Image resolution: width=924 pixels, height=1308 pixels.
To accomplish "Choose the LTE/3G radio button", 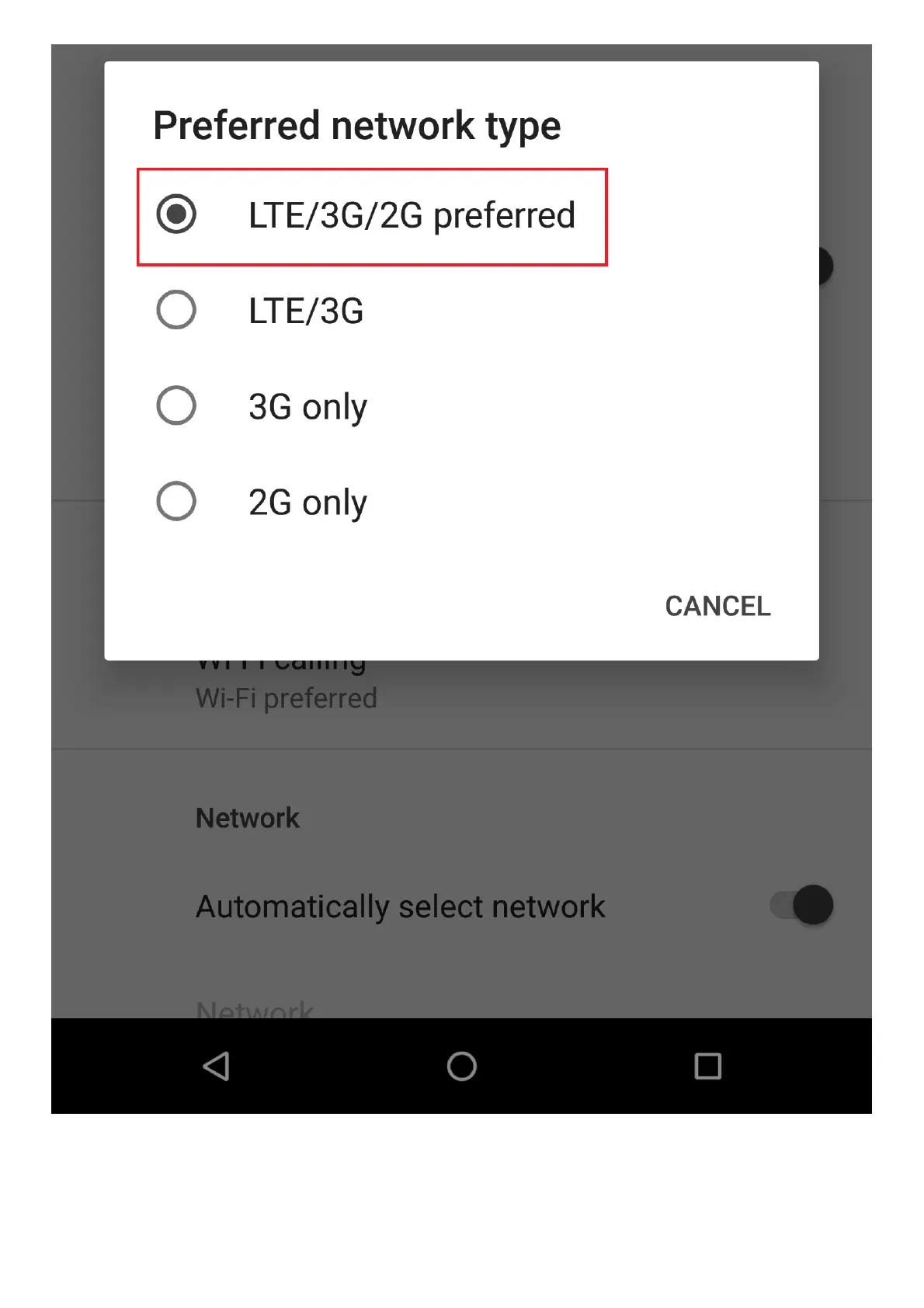I will (176, 310).
